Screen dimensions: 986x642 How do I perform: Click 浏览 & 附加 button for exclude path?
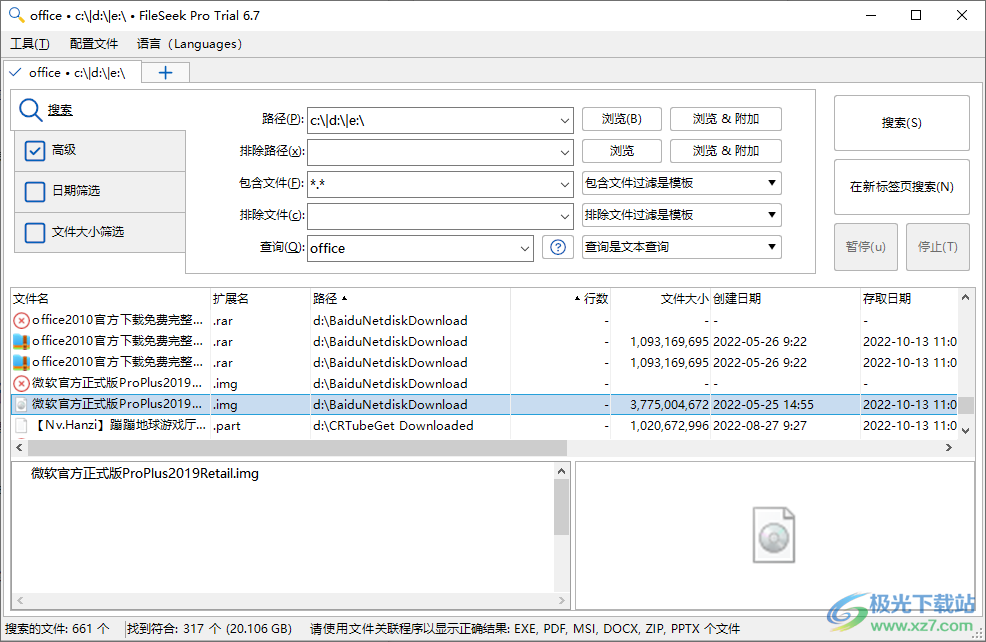point(726,151)
